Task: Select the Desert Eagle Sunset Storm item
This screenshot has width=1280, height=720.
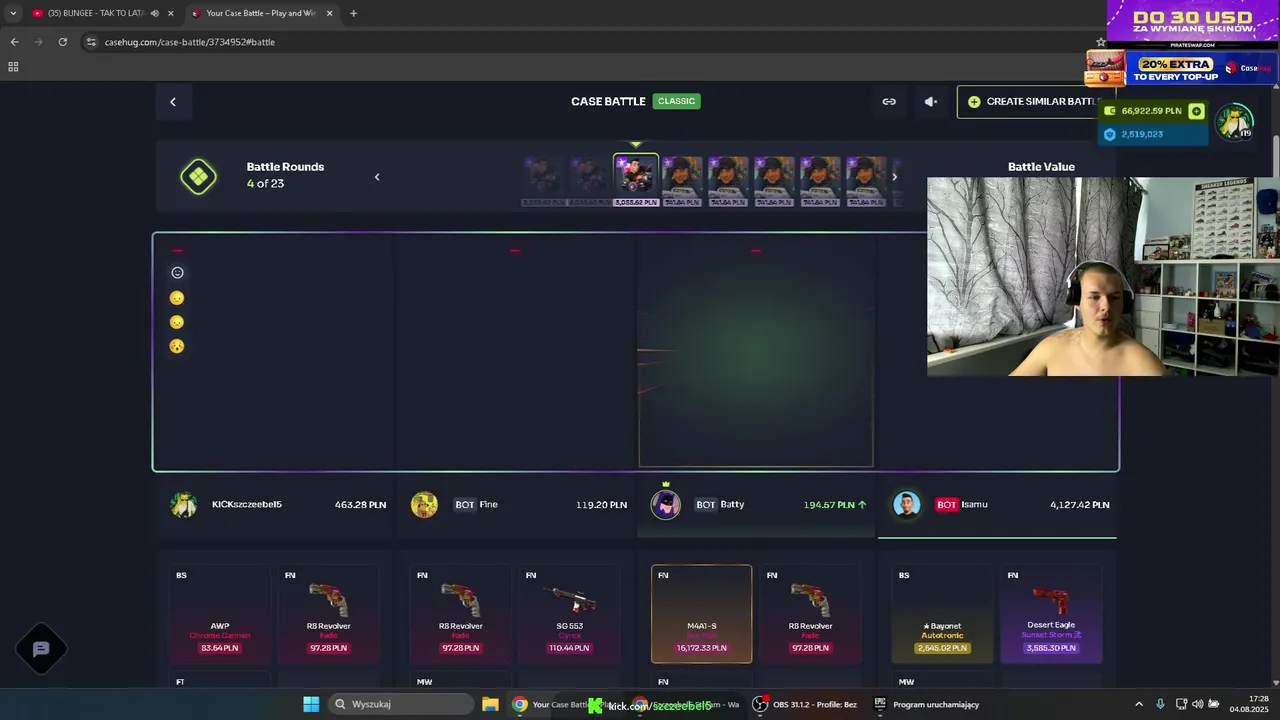Action: (x=1051, y=614)
